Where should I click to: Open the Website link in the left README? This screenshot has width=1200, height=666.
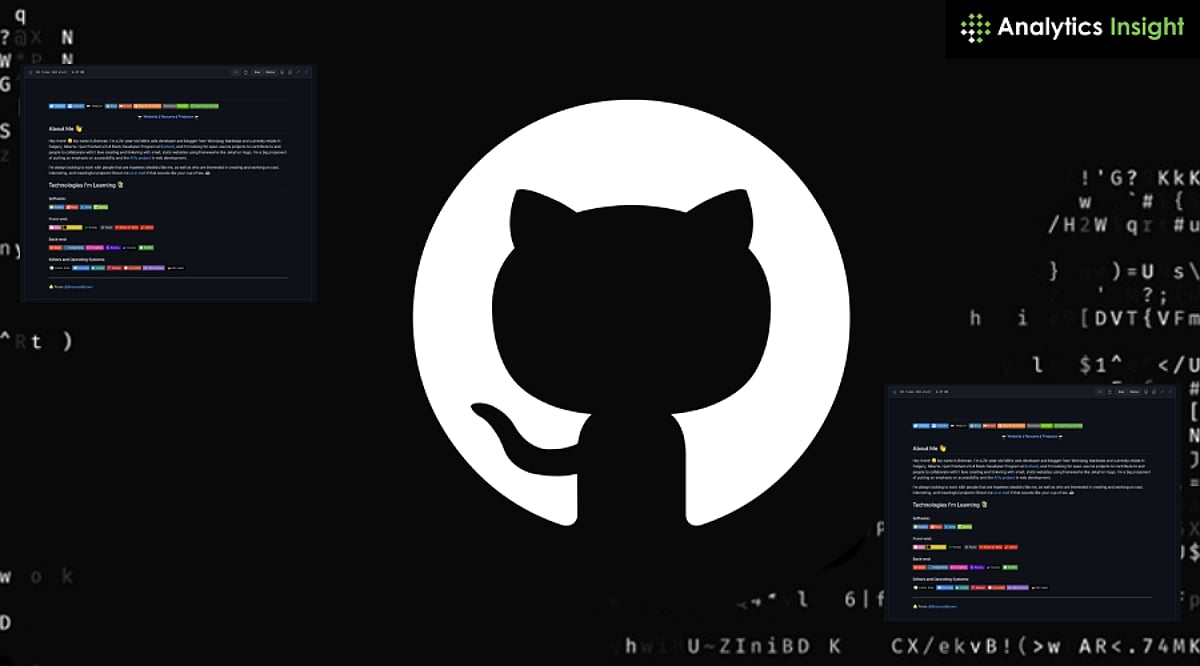coord(150,117)
